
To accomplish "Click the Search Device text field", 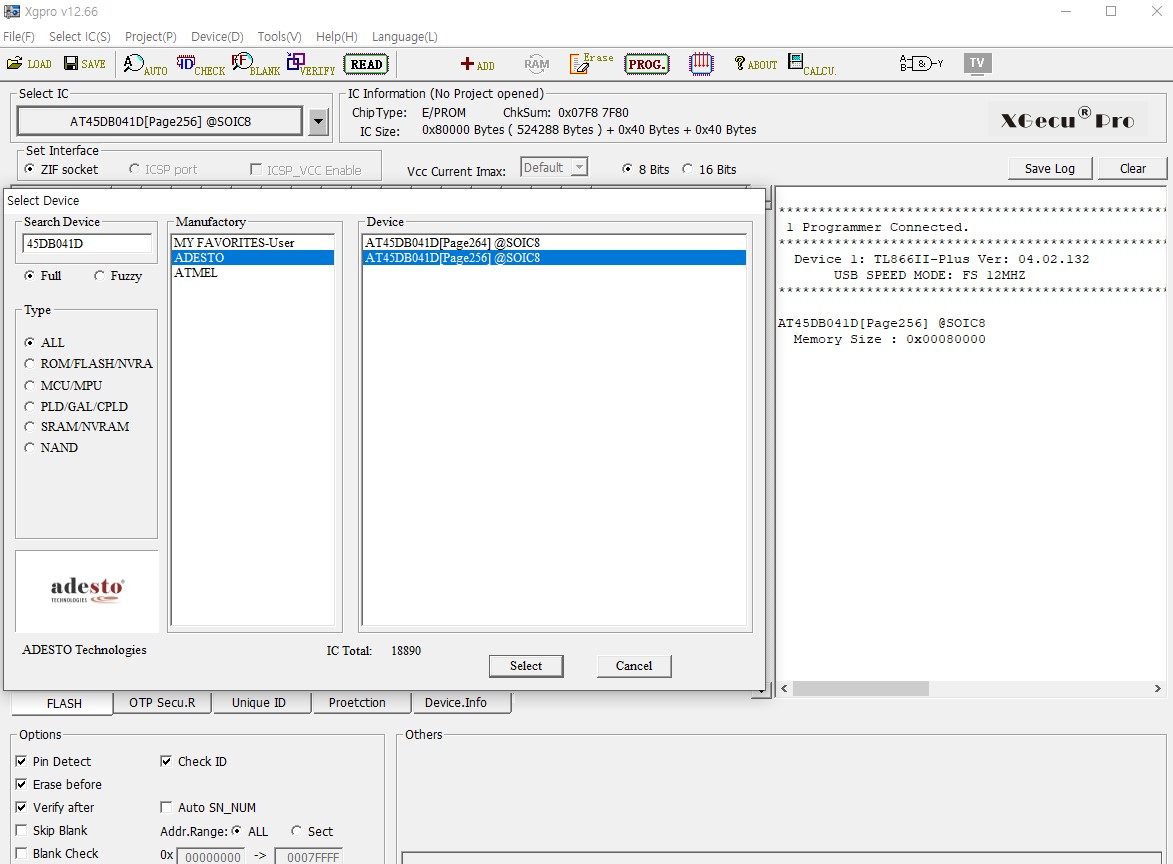I will tap(87, 243).
